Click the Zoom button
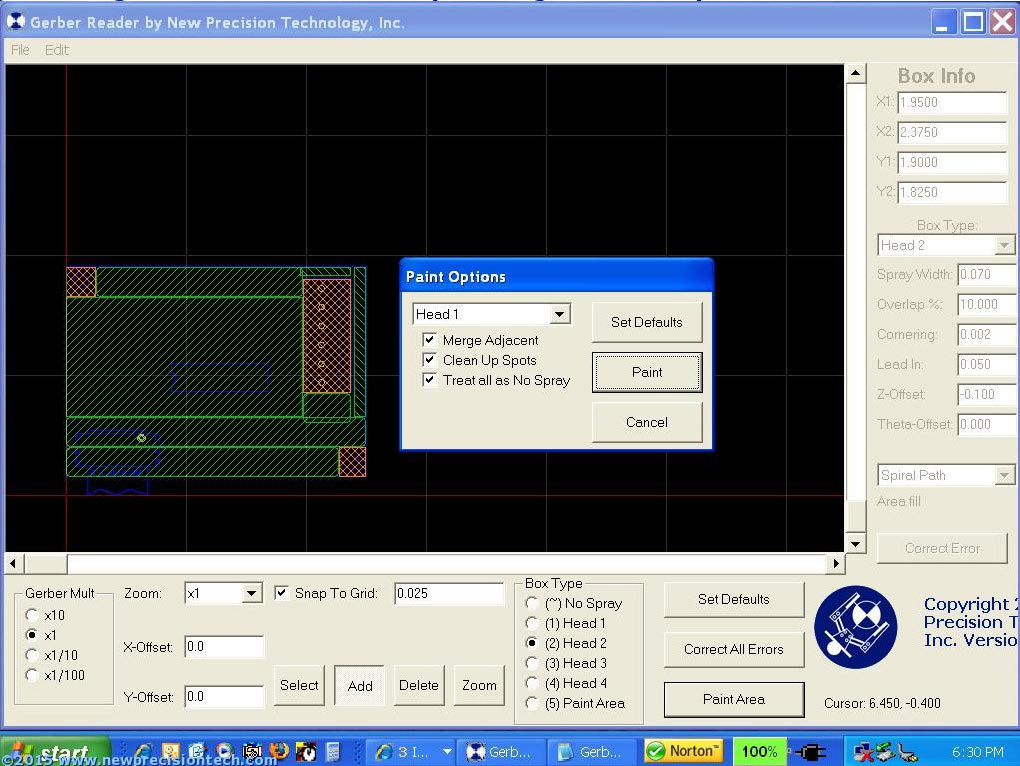Image resolution: width=1020 pixels, height=766 pixels. coord(479,685)
